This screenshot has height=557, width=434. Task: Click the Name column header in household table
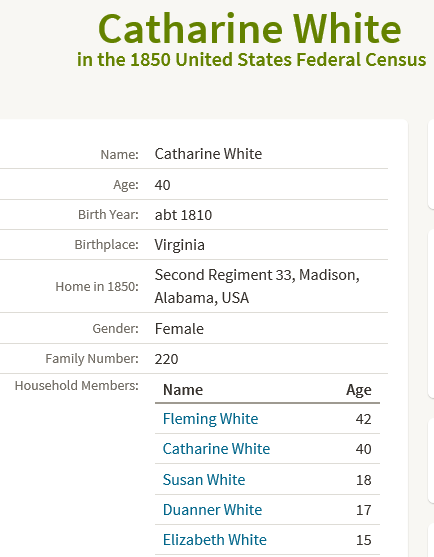pyautogui.click(x=183, y=390)
